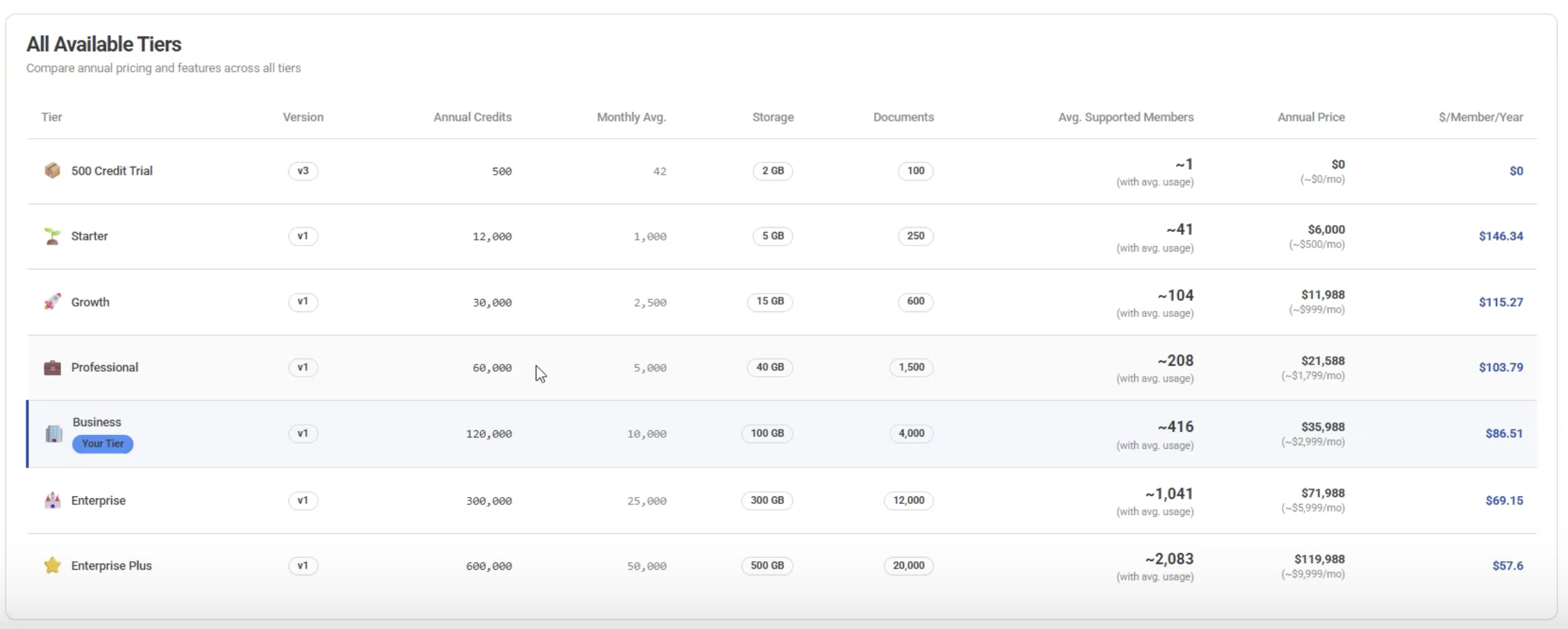Screen dimensions: 1568x629
Task: Click the Avg. Supported Members header
Action: (1125, 117)
